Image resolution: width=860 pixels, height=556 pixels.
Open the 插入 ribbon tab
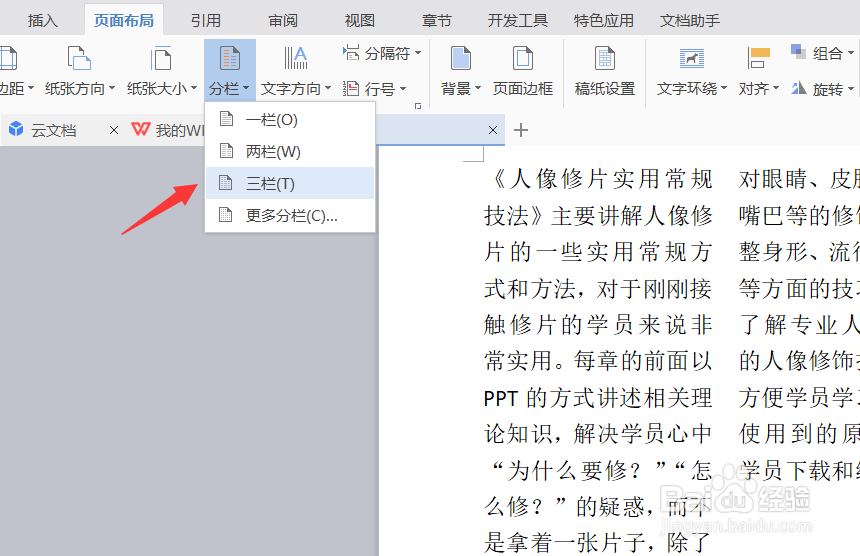pos(43,21)
